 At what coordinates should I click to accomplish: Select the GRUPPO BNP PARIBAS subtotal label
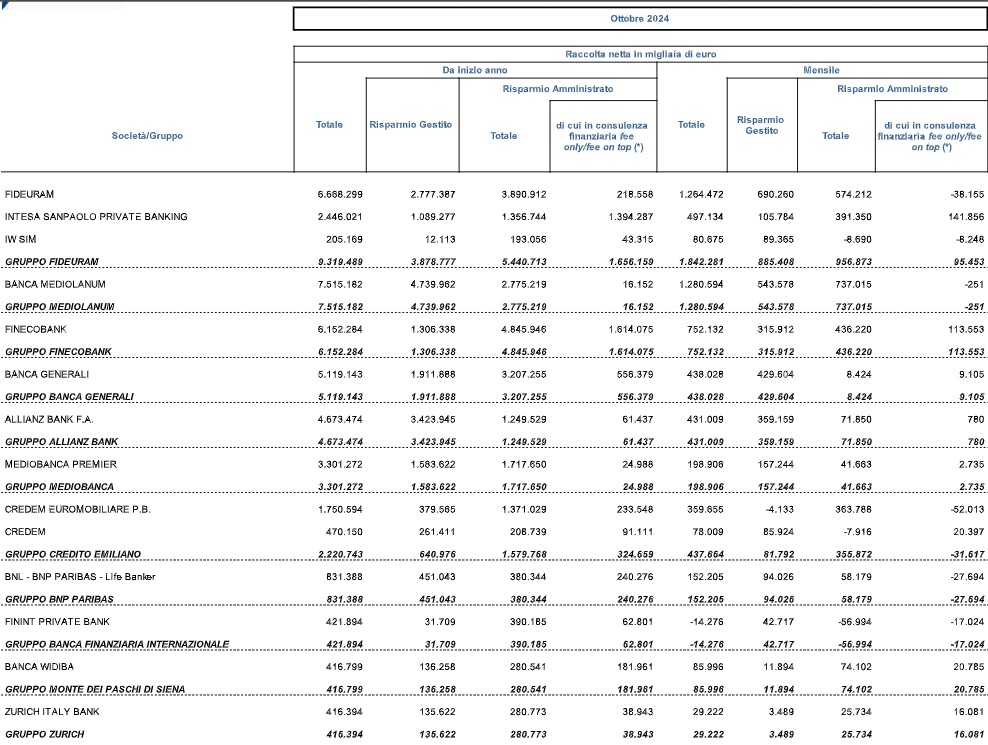click(x=59, y=599)
